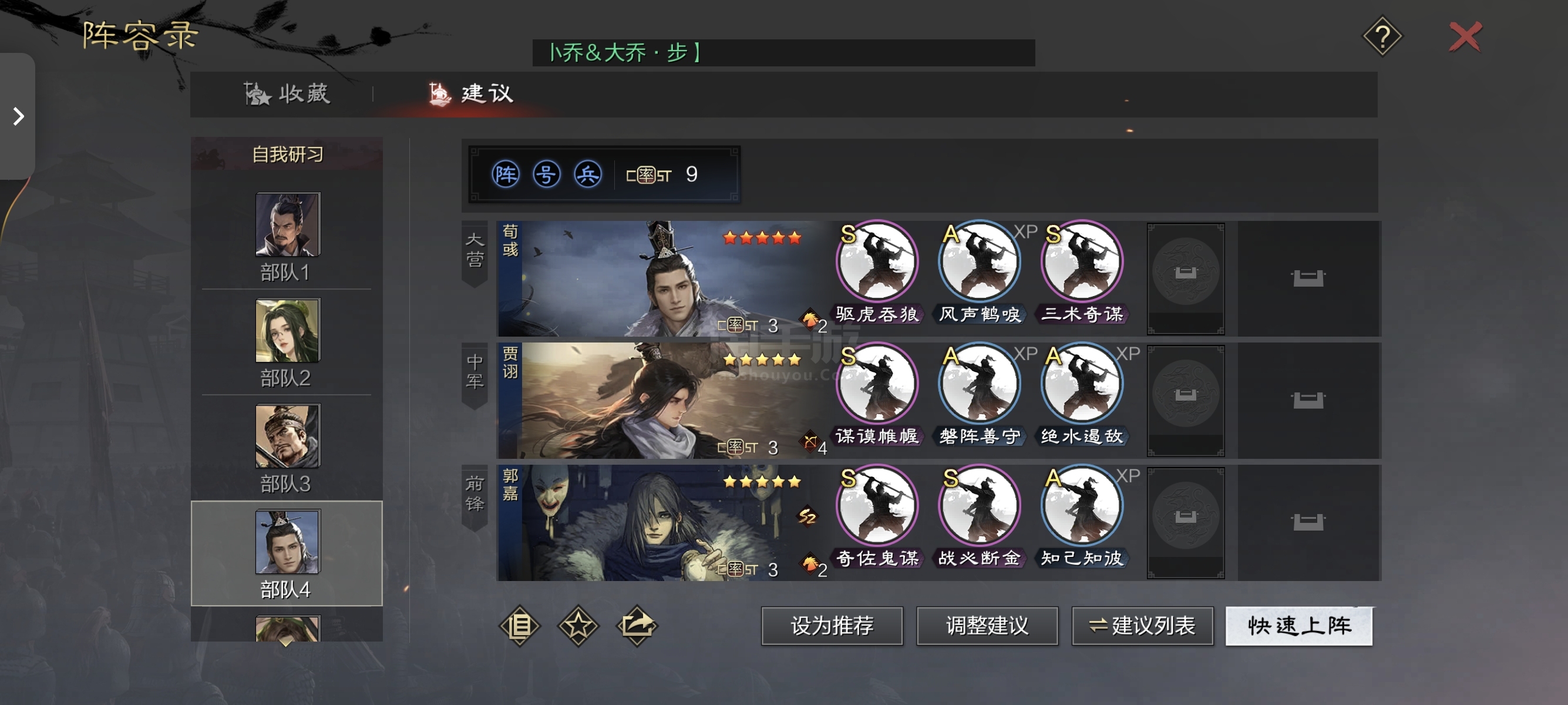View skill 风声鹤唳
1568x705 pixels.
pos(980,272)
